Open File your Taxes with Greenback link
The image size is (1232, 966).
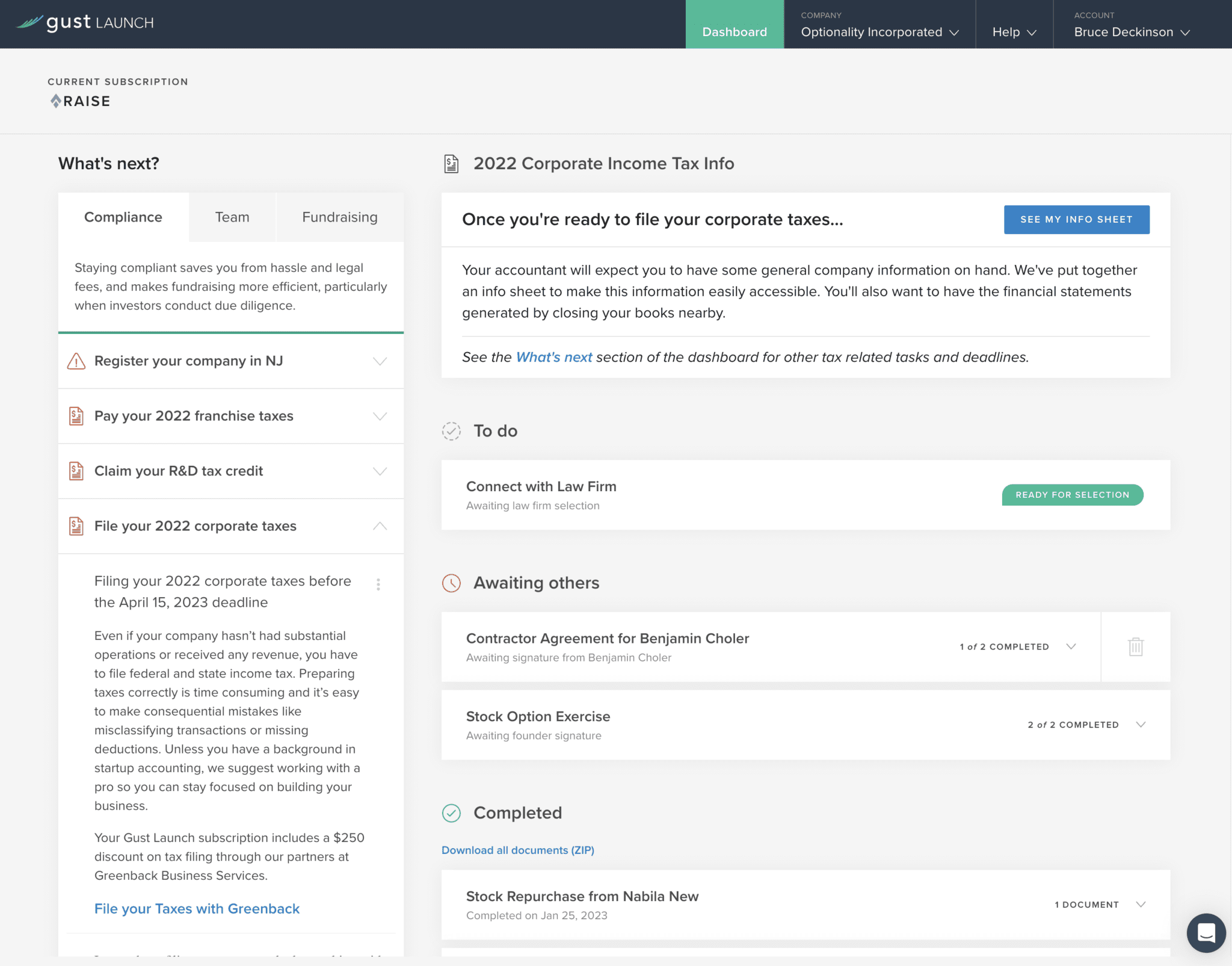[197, 909]
